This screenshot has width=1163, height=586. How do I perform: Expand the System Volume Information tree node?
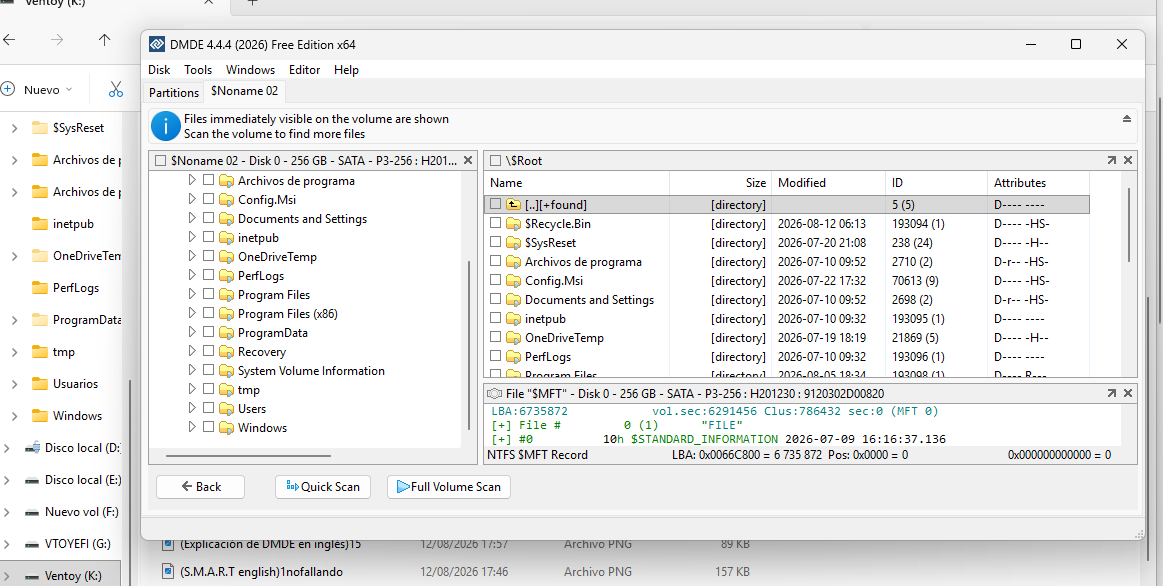click(x=192, y=371)
